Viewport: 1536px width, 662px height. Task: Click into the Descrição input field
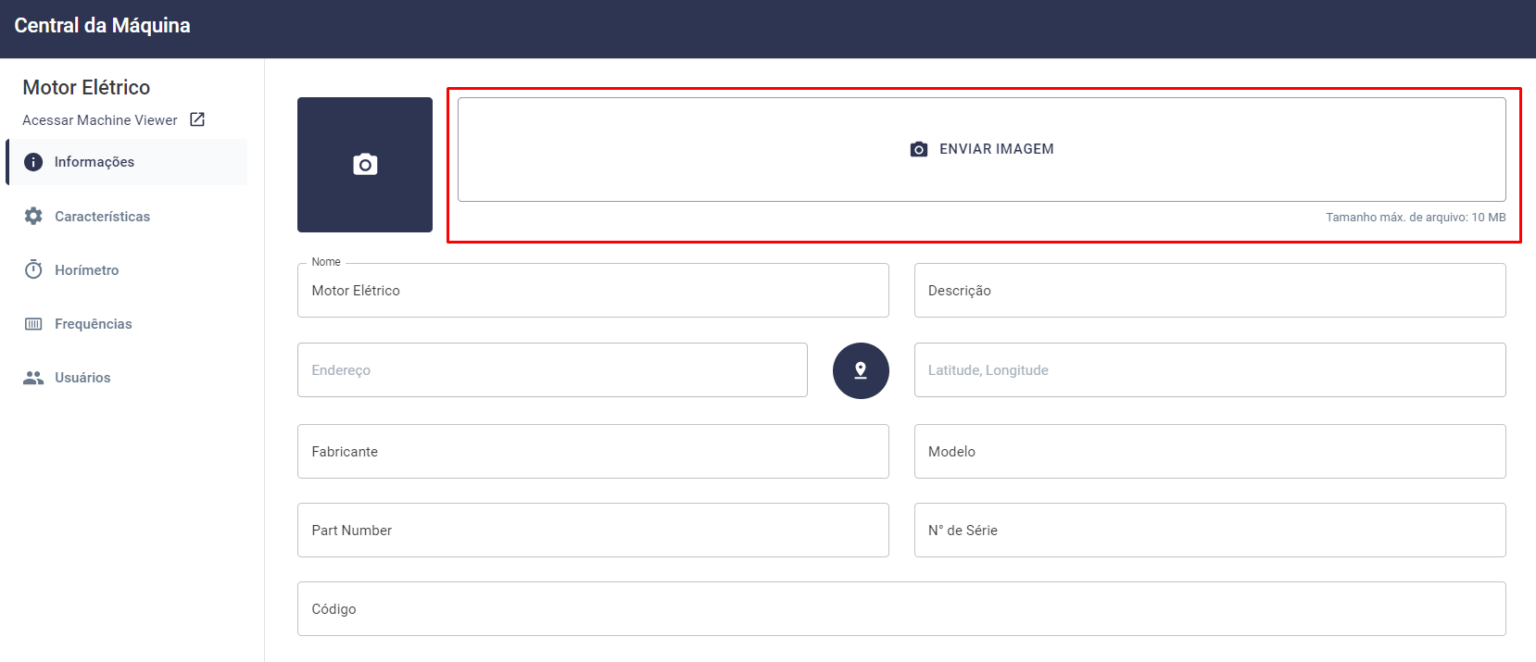pos(1209,291)
